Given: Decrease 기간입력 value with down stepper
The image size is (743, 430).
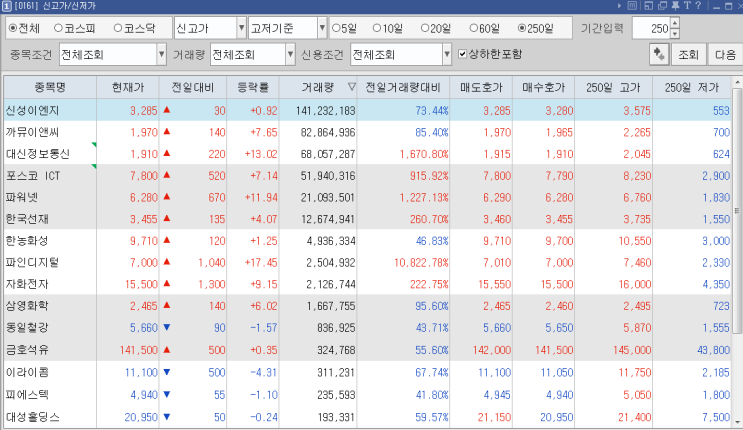Looking at the screenshot, I should (x=675, y=34).
